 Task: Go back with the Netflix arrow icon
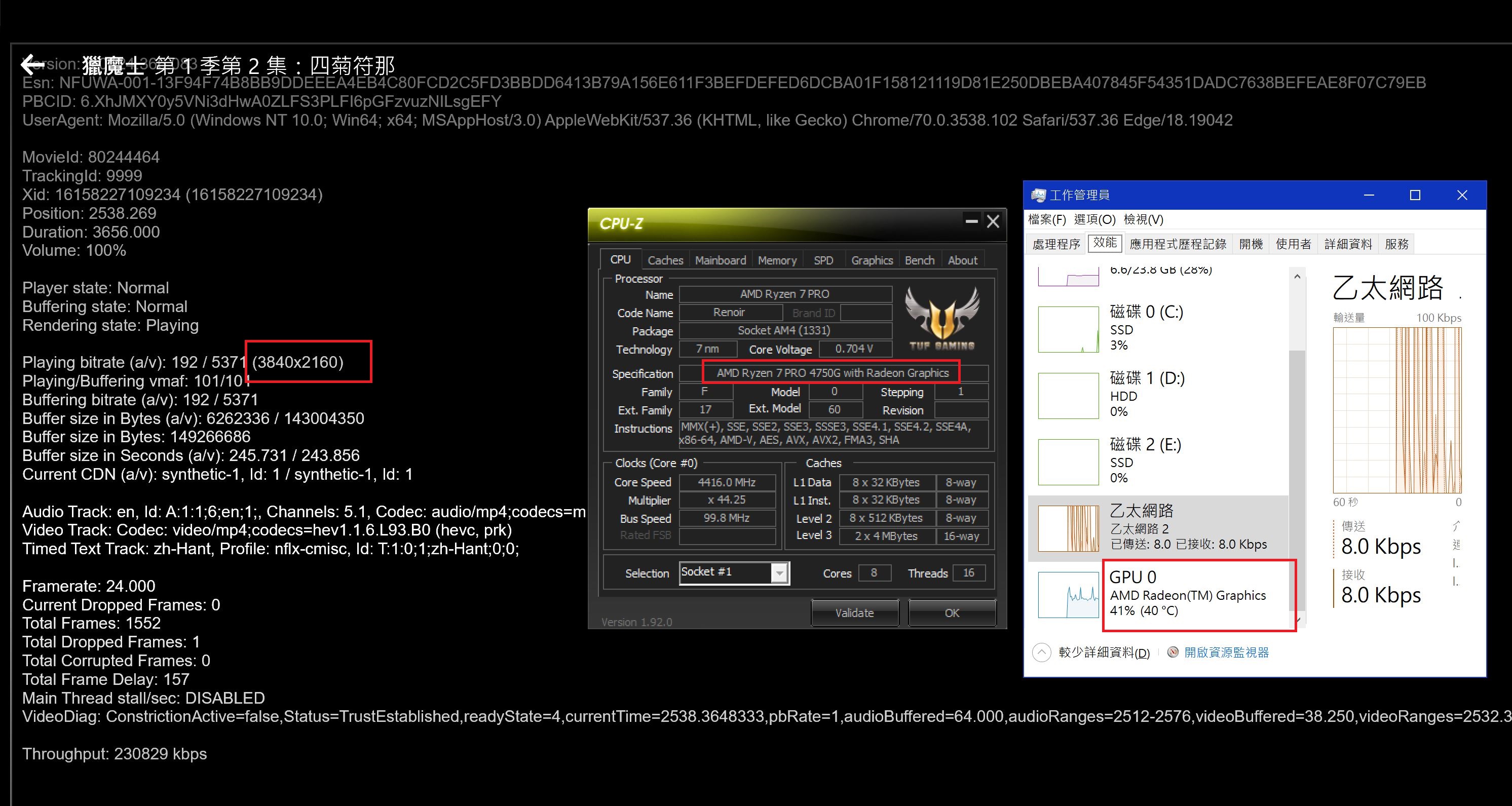pyautogui.click(x=32, y=64)
